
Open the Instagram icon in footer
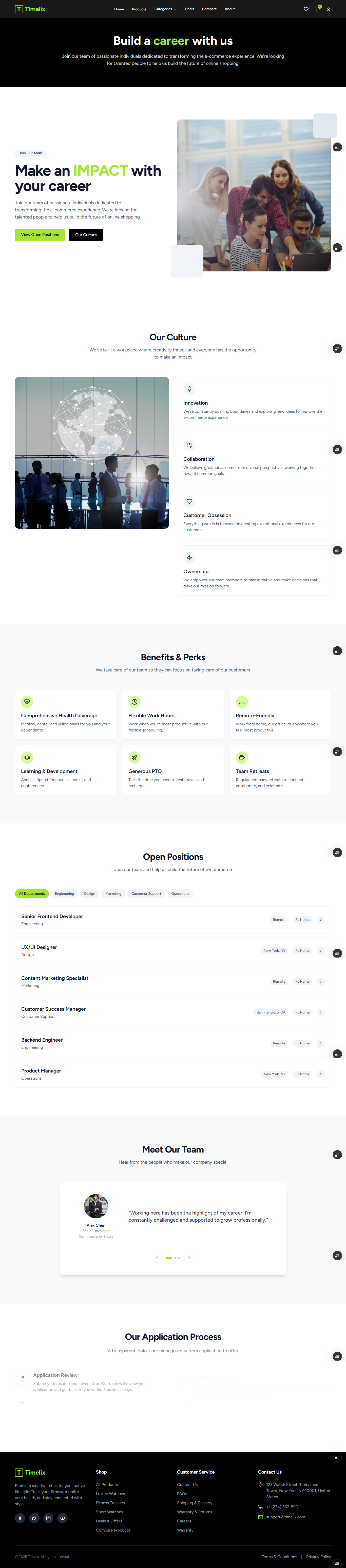pyautogui.click(x=48, y=1518)
